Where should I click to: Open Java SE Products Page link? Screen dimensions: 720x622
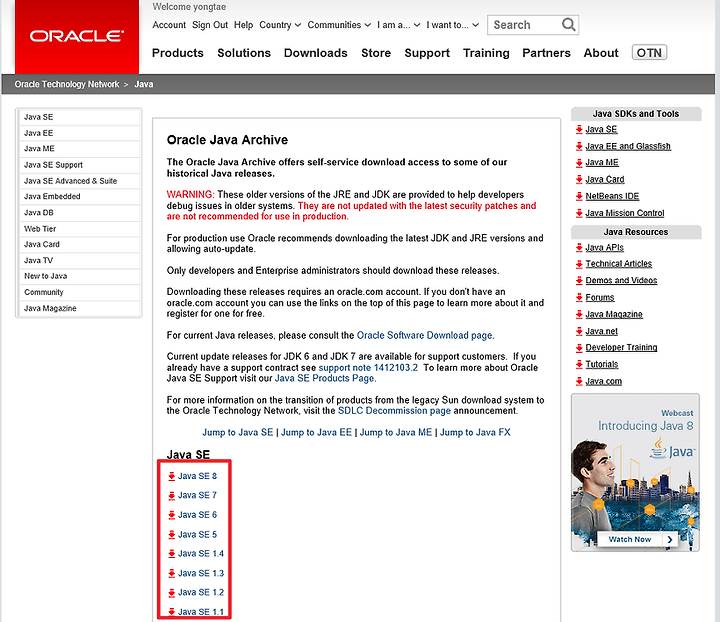click(325, 378)
